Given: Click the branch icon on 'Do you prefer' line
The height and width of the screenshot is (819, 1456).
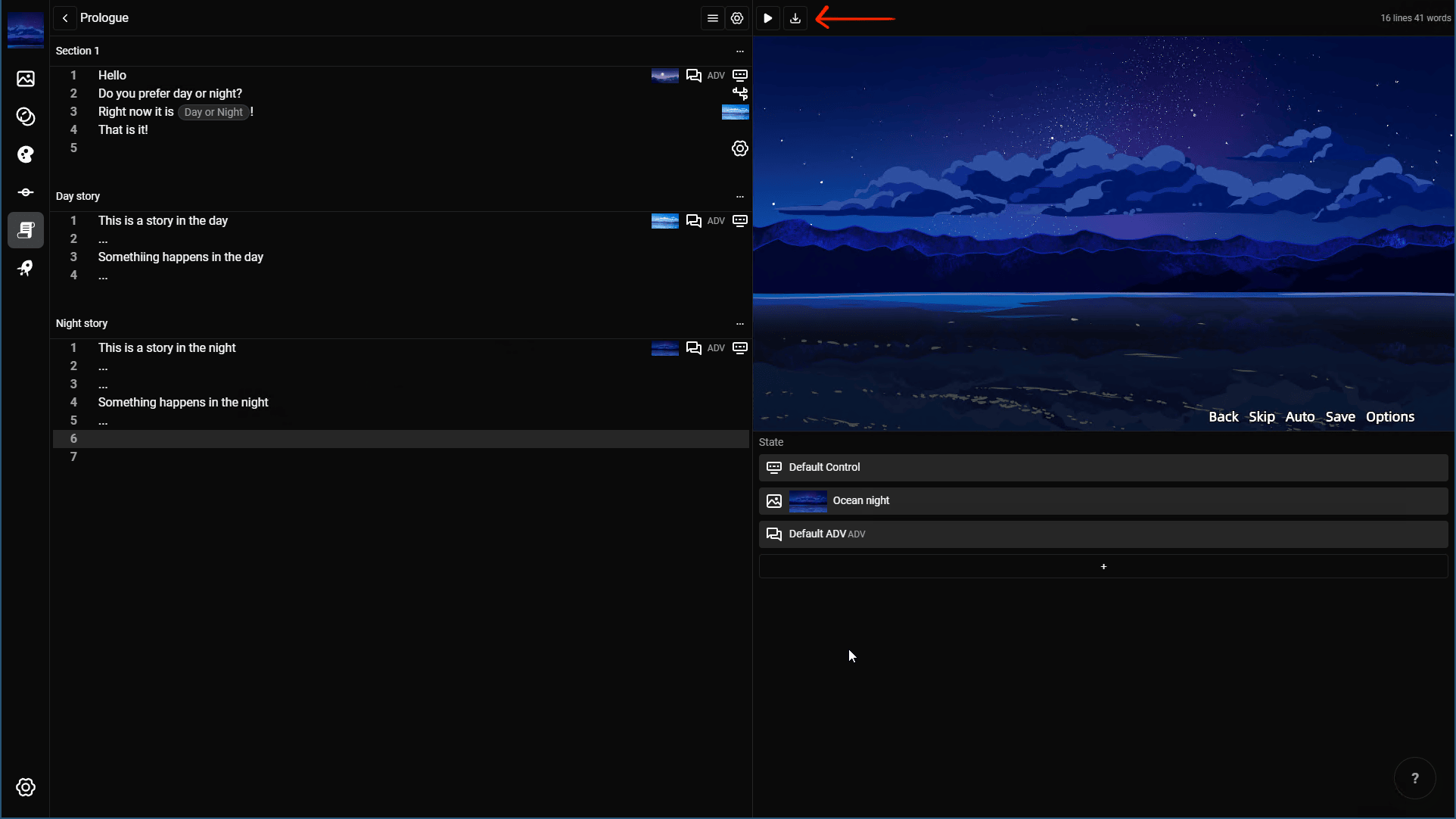Looking at the screenshot, I should point(740,94).
